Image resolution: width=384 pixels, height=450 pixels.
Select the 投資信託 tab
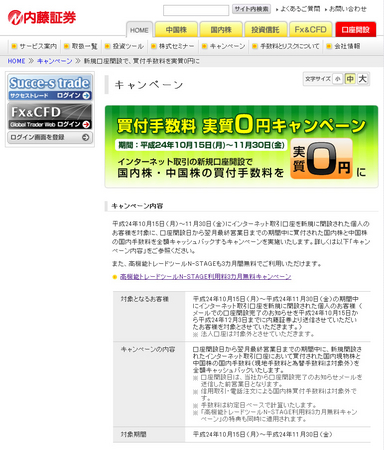point(265,30)
